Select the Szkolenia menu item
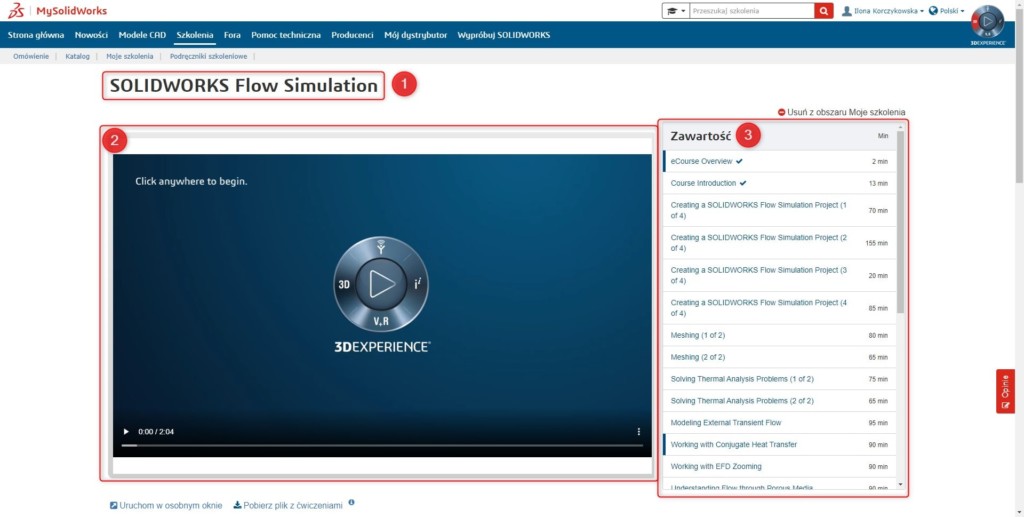This screenshot has height=517, width=1024. (195, 35)
